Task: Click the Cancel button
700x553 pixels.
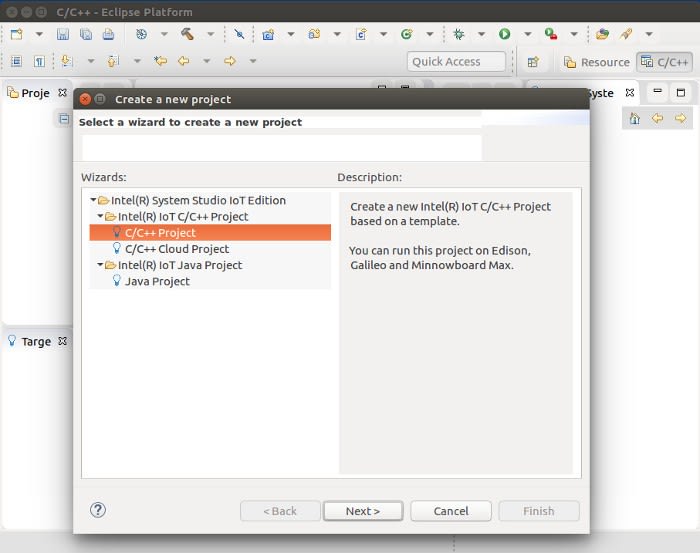Action: (451, 511)
